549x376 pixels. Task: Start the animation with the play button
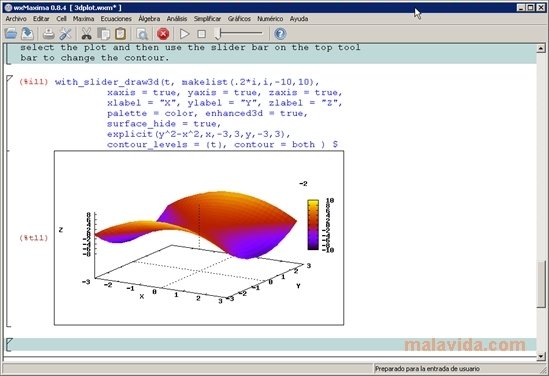[x=185, y=34]
